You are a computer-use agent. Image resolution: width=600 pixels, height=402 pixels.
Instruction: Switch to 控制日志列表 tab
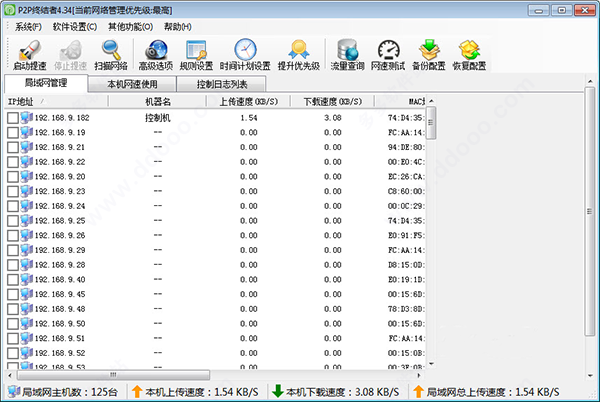tap(222, 84)
